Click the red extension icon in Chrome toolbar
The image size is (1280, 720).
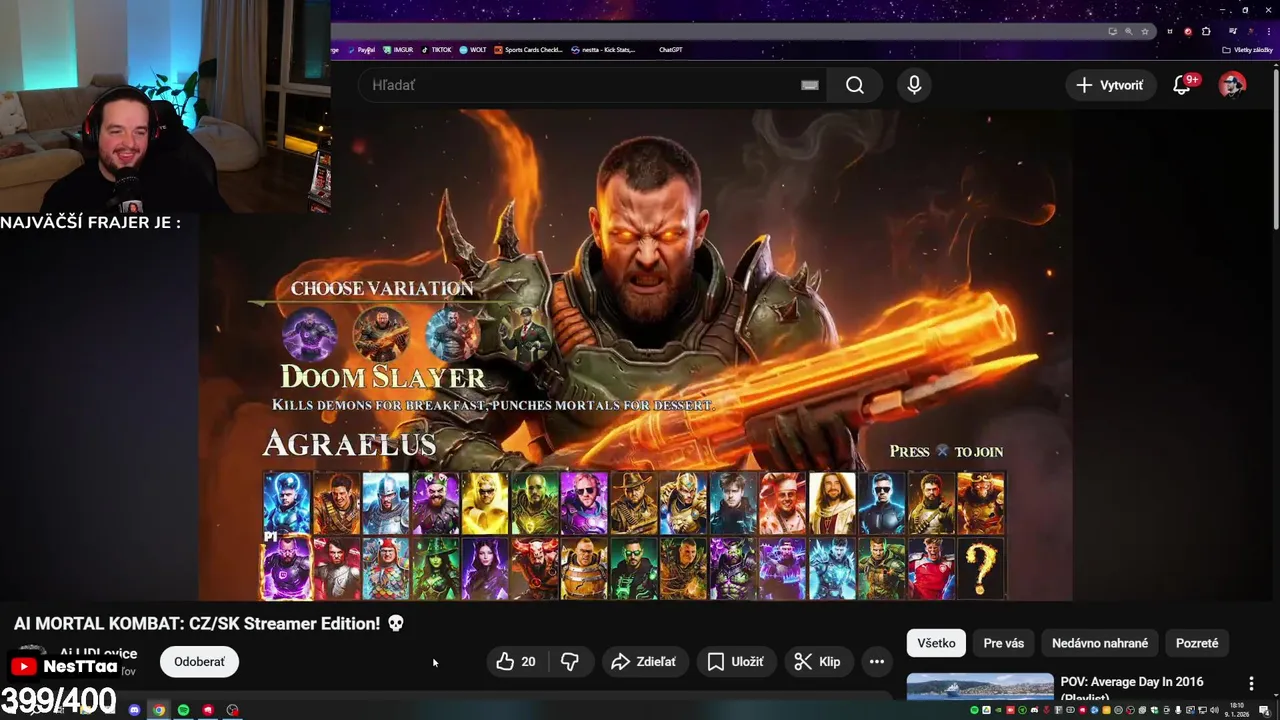click(x=1188, y=31)
